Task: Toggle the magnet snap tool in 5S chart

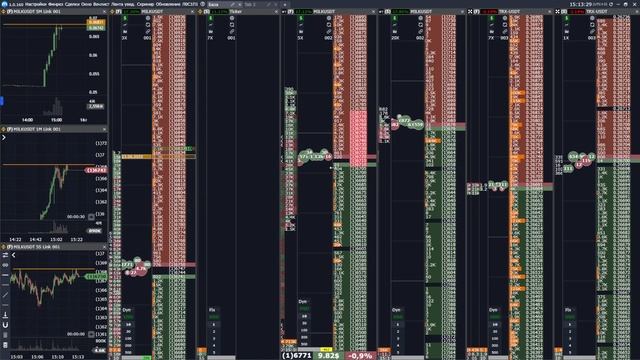Action: click(5, 325)
